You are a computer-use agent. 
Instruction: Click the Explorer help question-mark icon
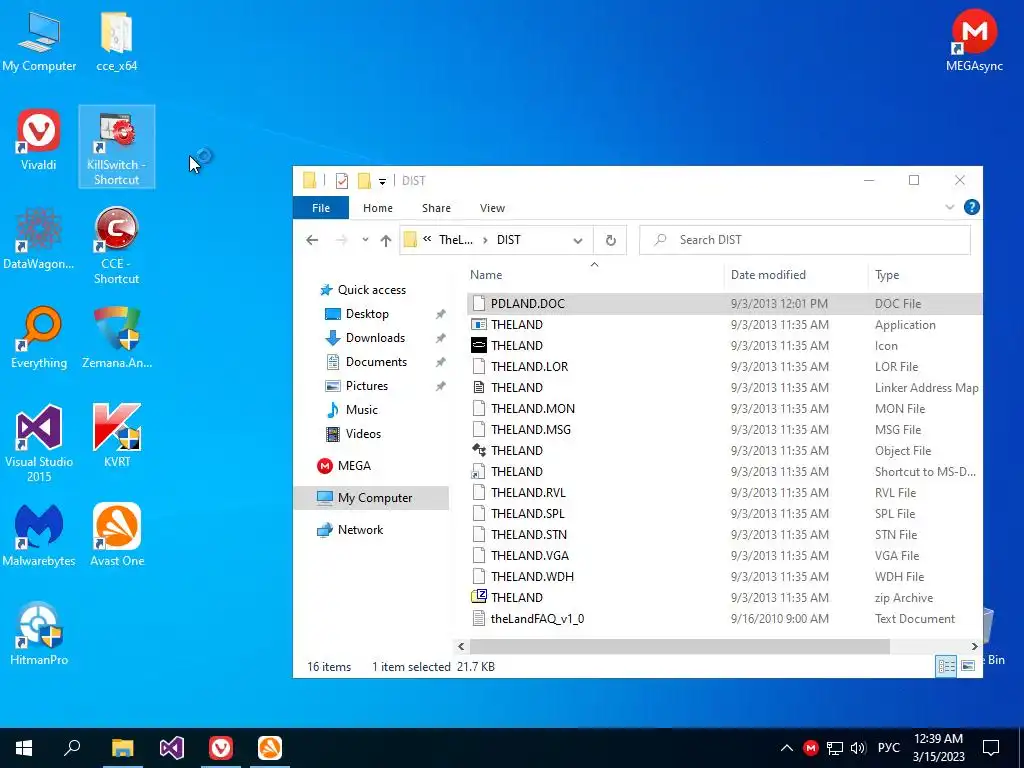click(971, 208)
